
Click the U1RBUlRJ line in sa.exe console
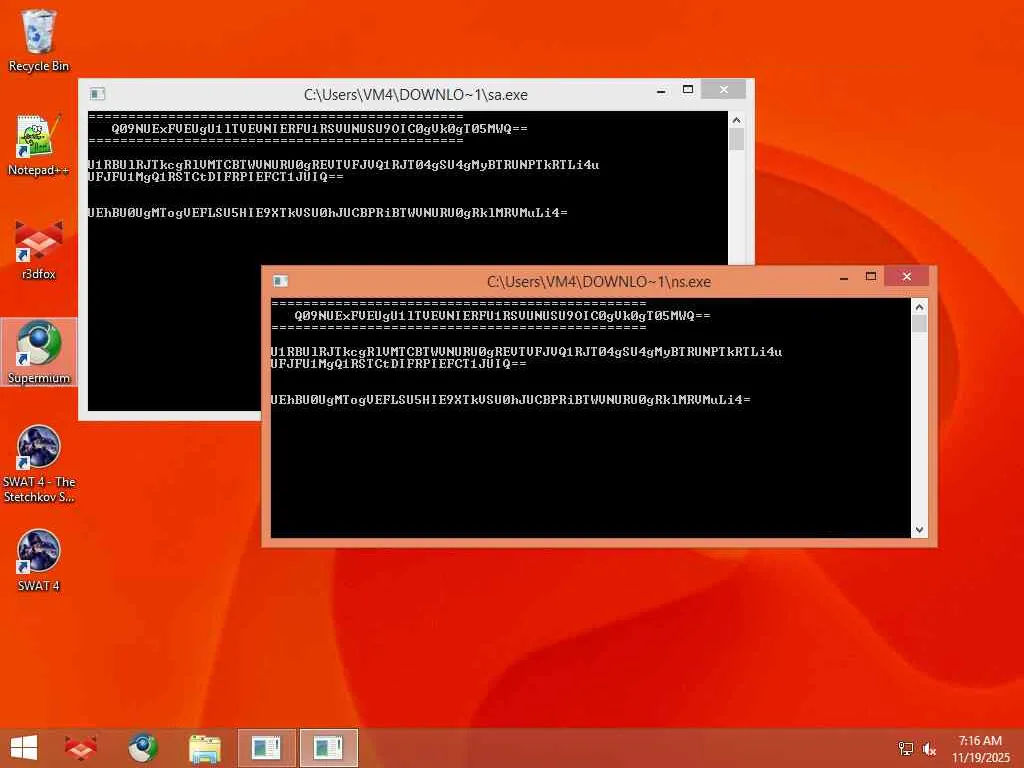(x=344, y=165)
